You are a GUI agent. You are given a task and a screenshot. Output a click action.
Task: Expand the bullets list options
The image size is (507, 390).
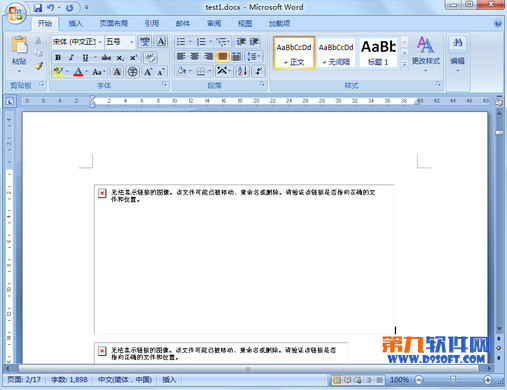[x=190, y=42]
